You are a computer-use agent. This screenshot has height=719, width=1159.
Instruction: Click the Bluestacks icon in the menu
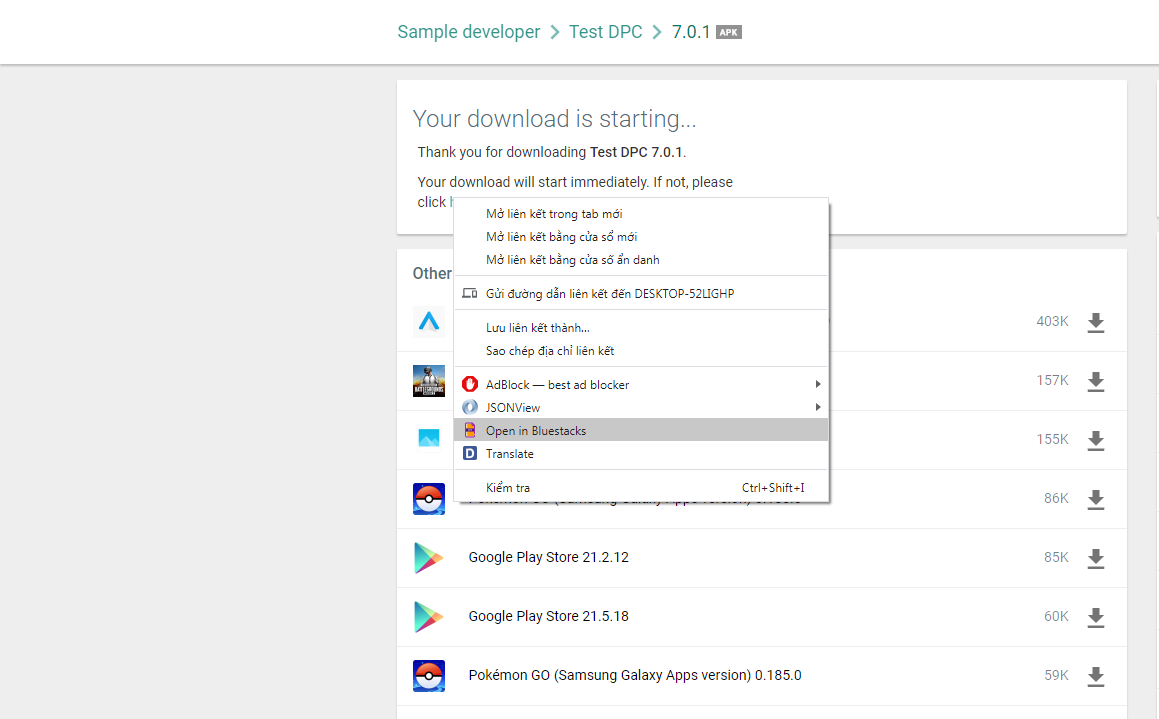click(469, 430)
